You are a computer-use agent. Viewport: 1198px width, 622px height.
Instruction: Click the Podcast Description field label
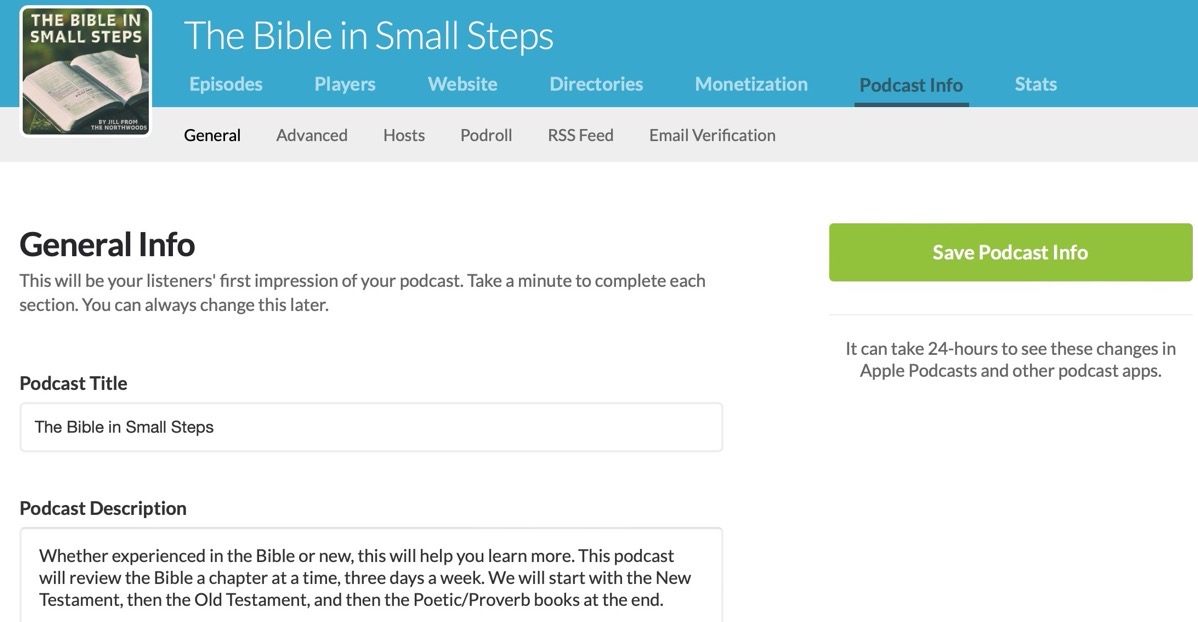(x=103, y=508)
